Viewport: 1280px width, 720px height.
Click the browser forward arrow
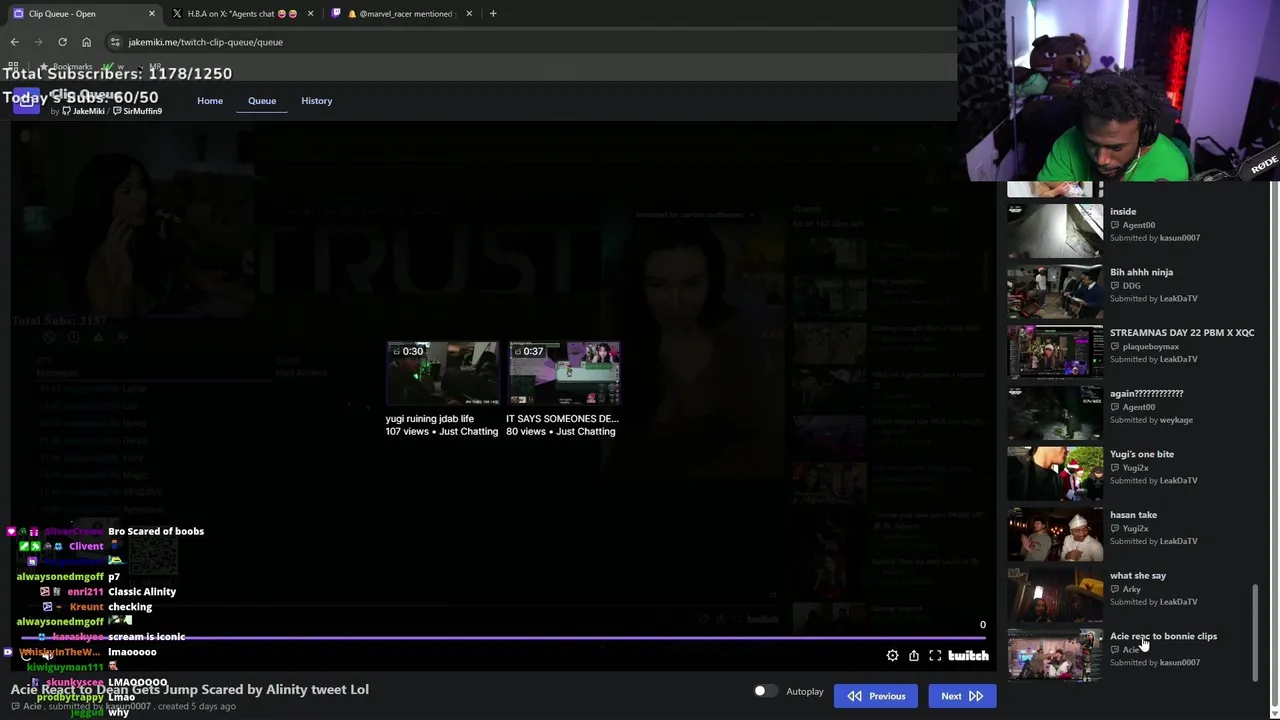(38, 42)
